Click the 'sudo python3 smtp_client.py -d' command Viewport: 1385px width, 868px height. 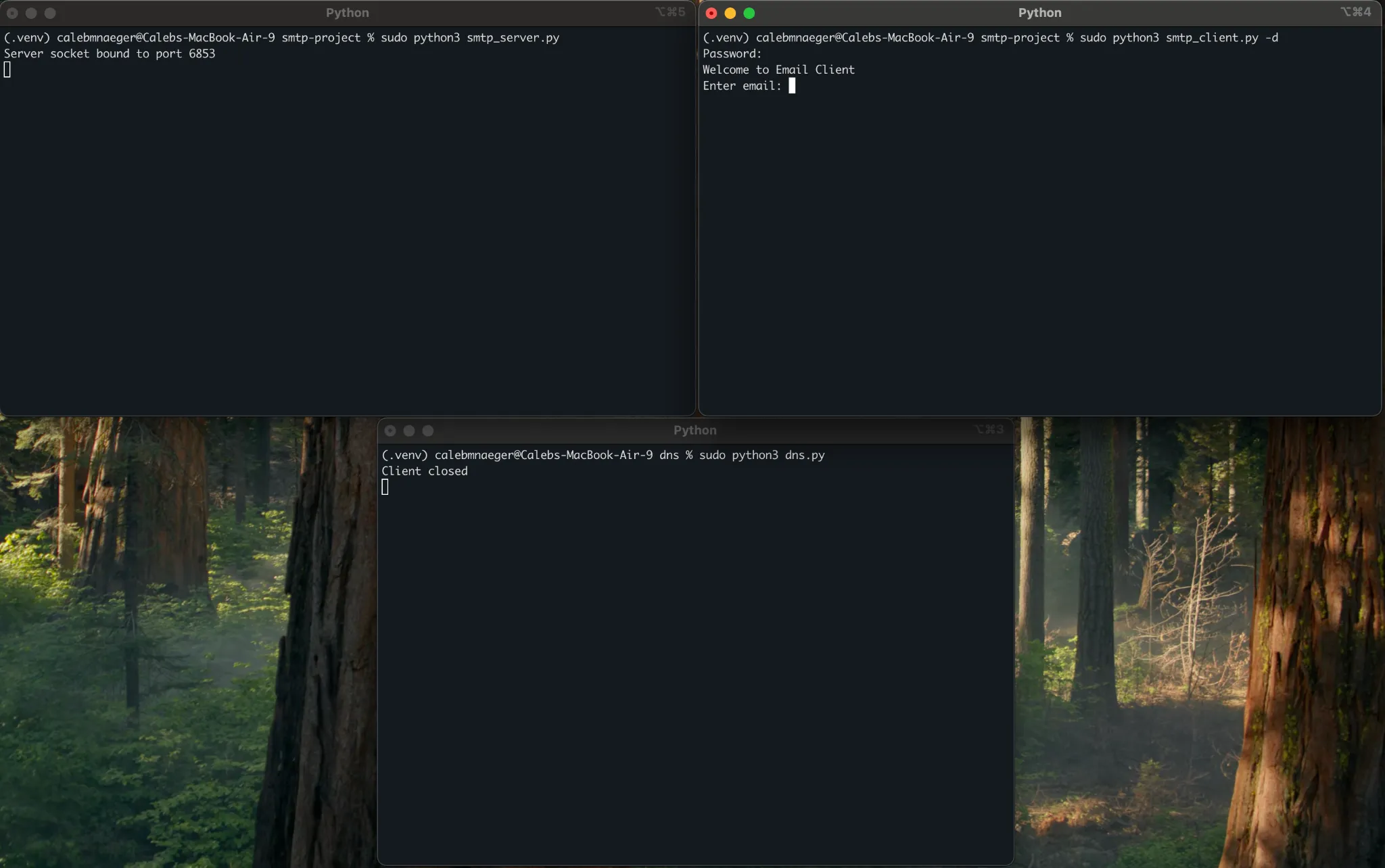coord(1179,38)
